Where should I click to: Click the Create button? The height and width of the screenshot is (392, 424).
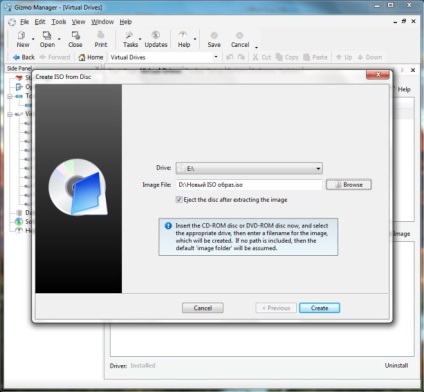[x=319, y=308]
